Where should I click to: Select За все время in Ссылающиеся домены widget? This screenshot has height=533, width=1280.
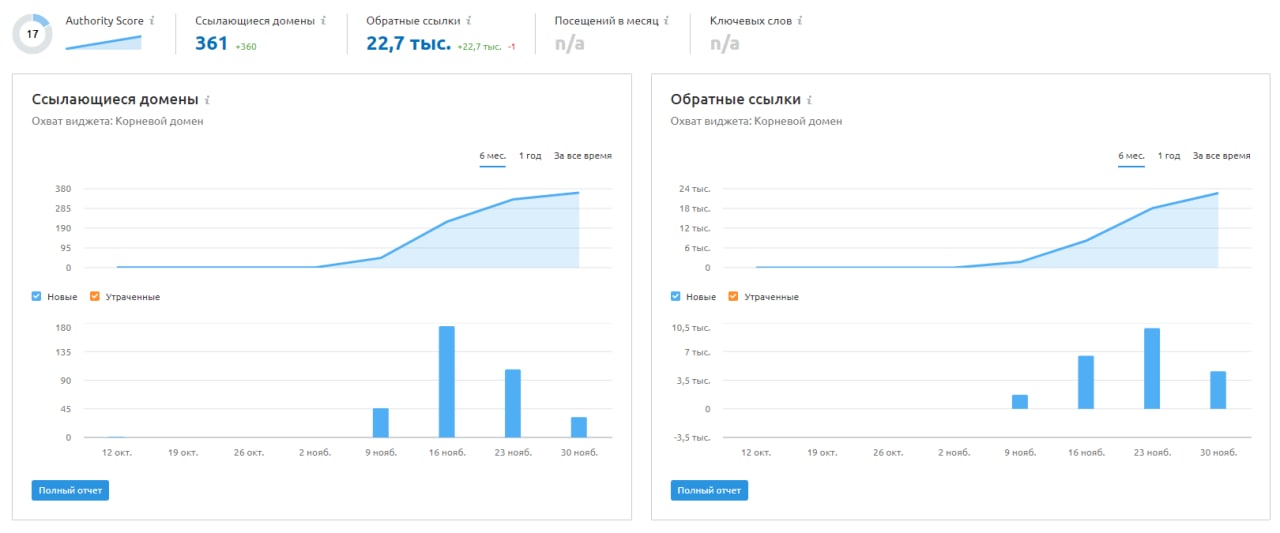[x=583, y=156]
